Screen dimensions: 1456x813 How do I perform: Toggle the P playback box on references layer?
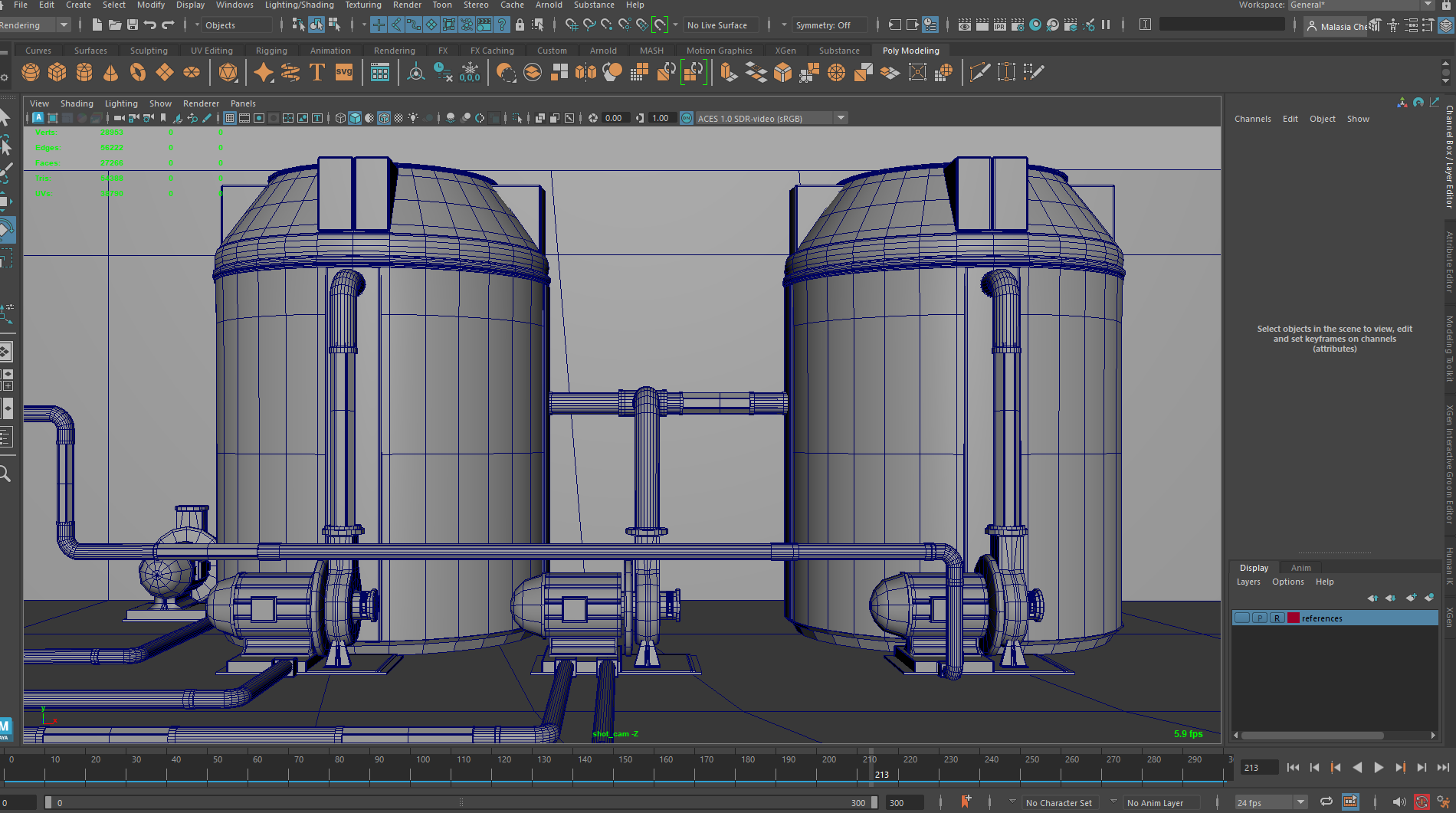click(x=1260, y=618)
